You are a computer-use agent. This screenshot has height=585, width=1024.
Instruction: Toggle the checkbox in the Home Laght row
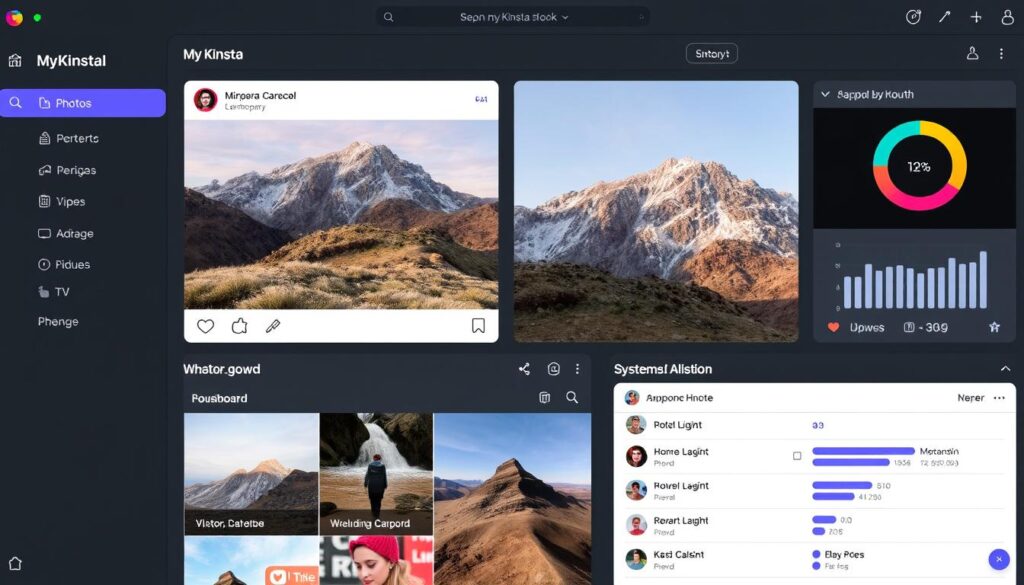coord(797,456)
